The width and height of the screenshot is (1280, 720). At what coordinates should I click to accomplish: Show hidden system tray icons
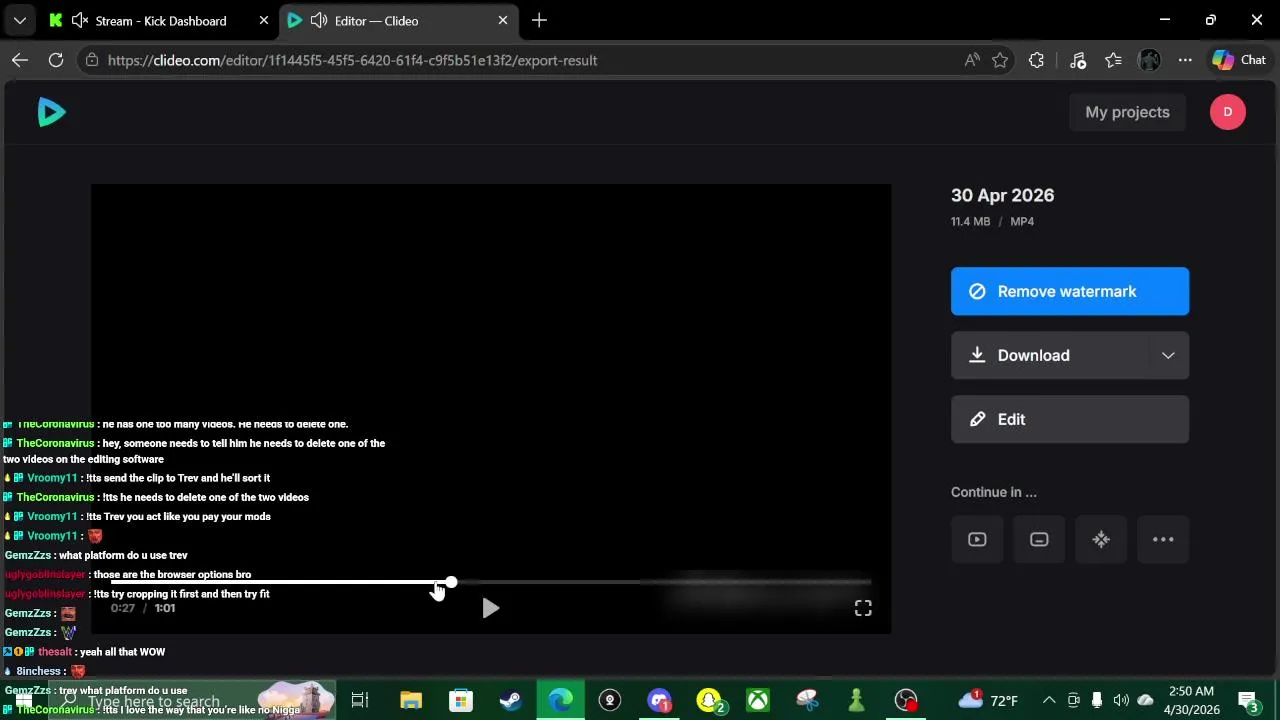coord(1049,700)
